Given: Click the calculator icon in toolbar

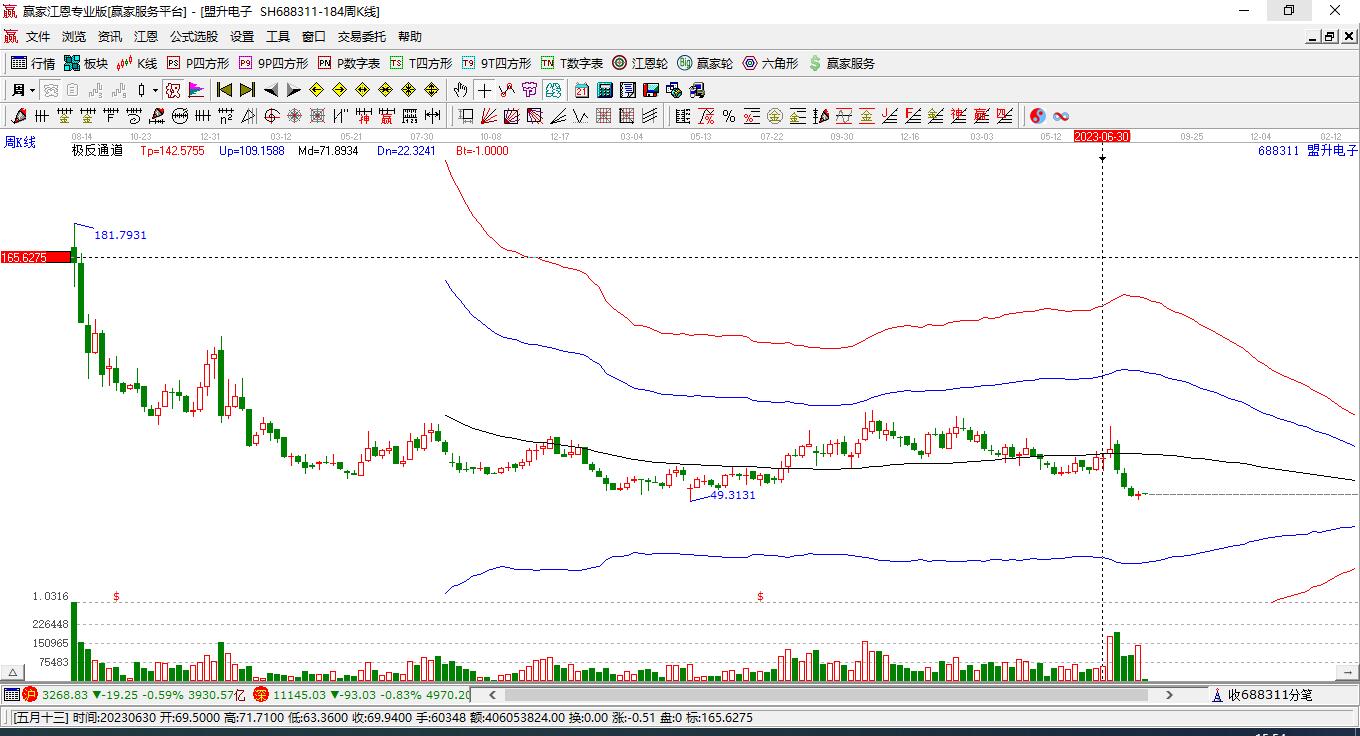Looking at the screenshot, I should (604, 90).
